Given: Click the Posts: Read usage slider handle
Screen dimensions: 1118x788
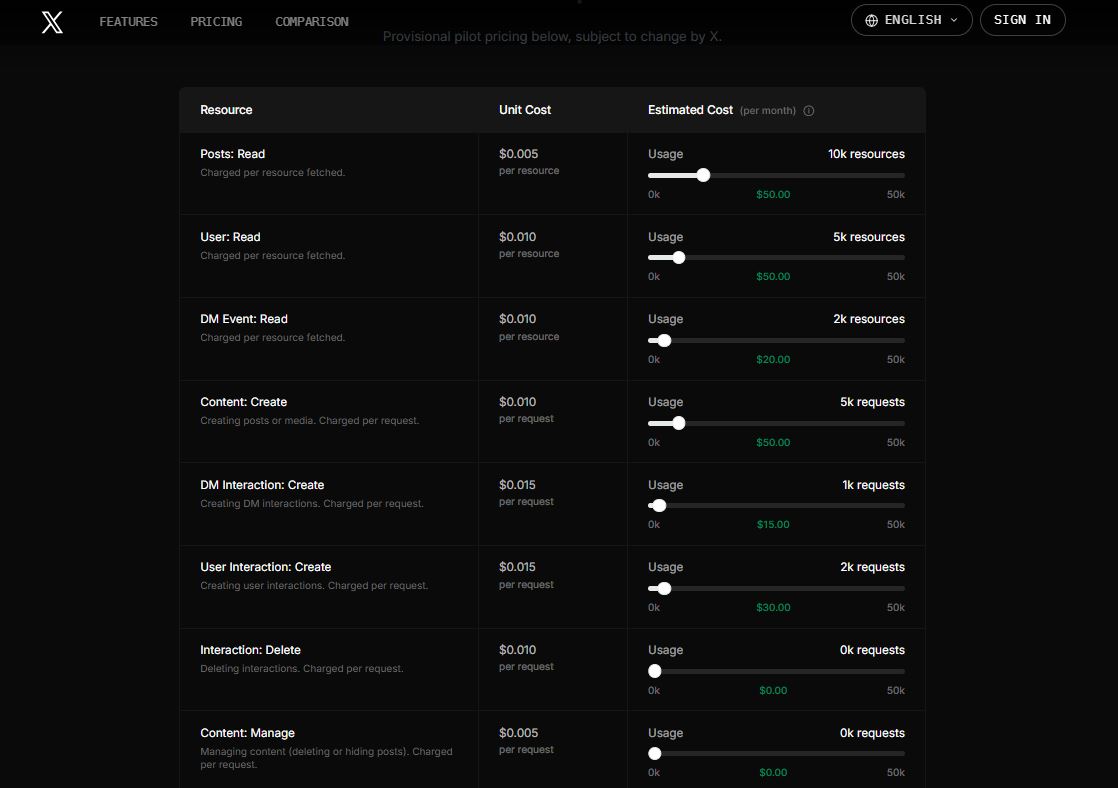Looking at the screenshot, I should 703,175.
